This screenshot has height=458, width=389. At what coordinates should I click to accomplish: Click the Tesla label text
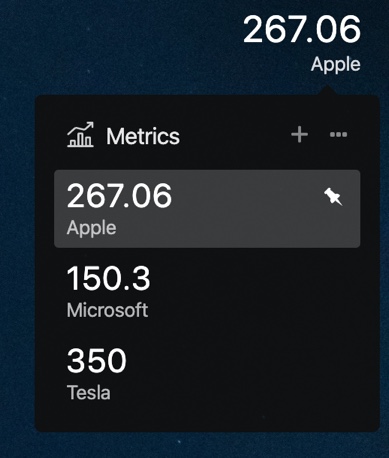89,392
